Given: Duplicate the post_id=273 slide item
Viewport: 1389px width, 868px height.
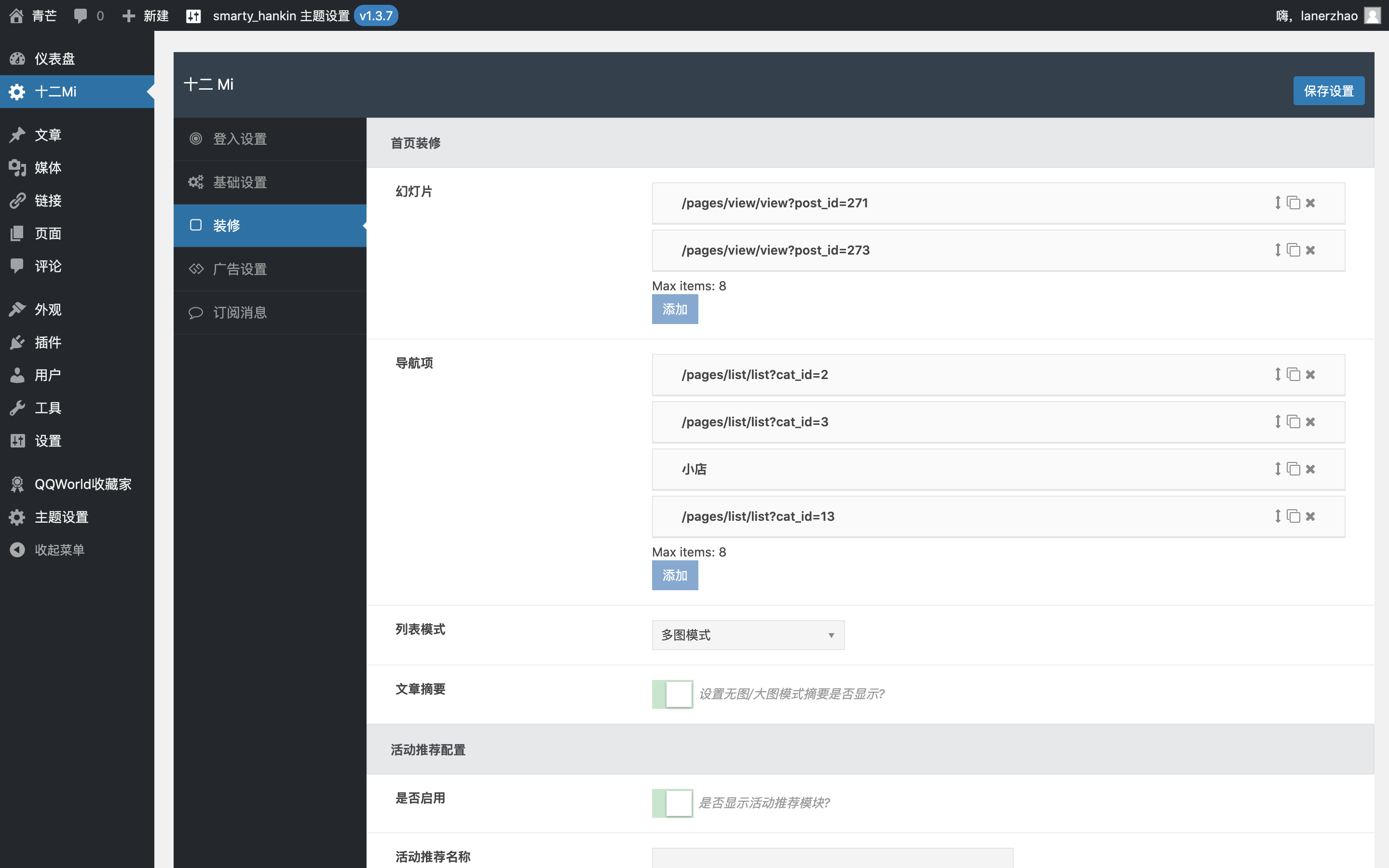Looking at the screenshot, I should (1293, 250).
